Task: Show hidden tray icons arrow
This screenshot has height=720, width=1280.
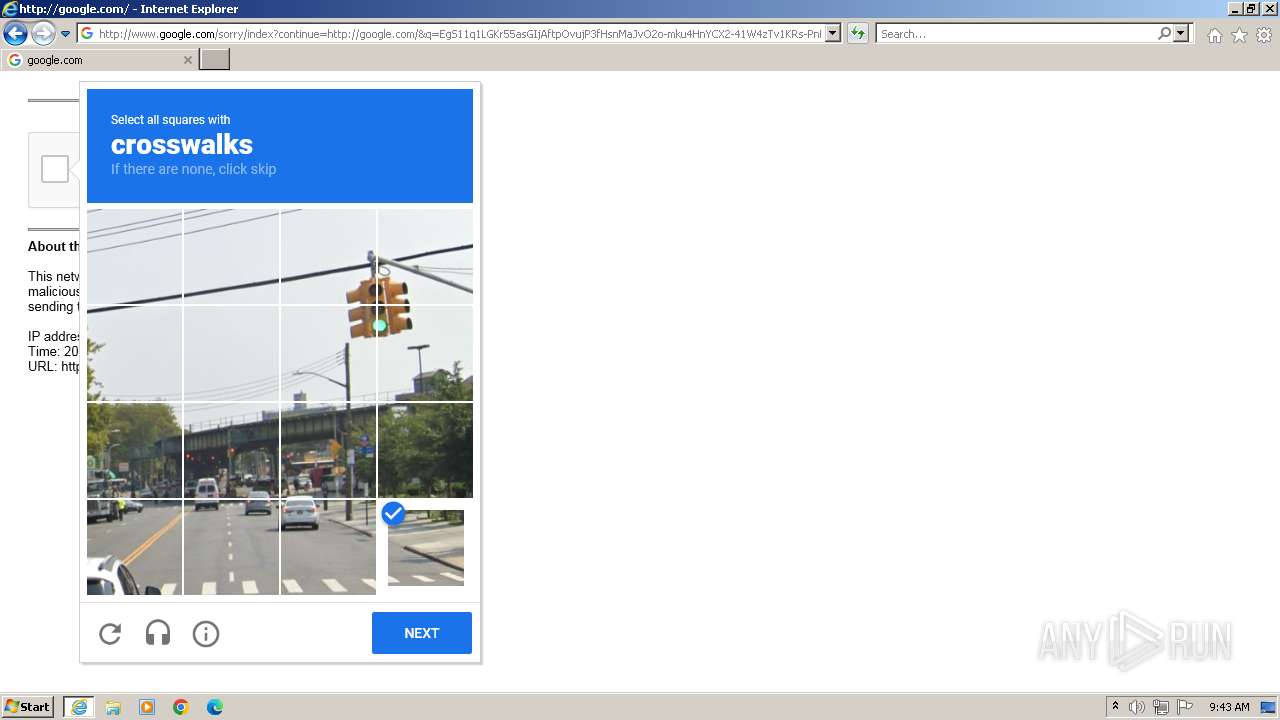Action: tap(1115, 707)
